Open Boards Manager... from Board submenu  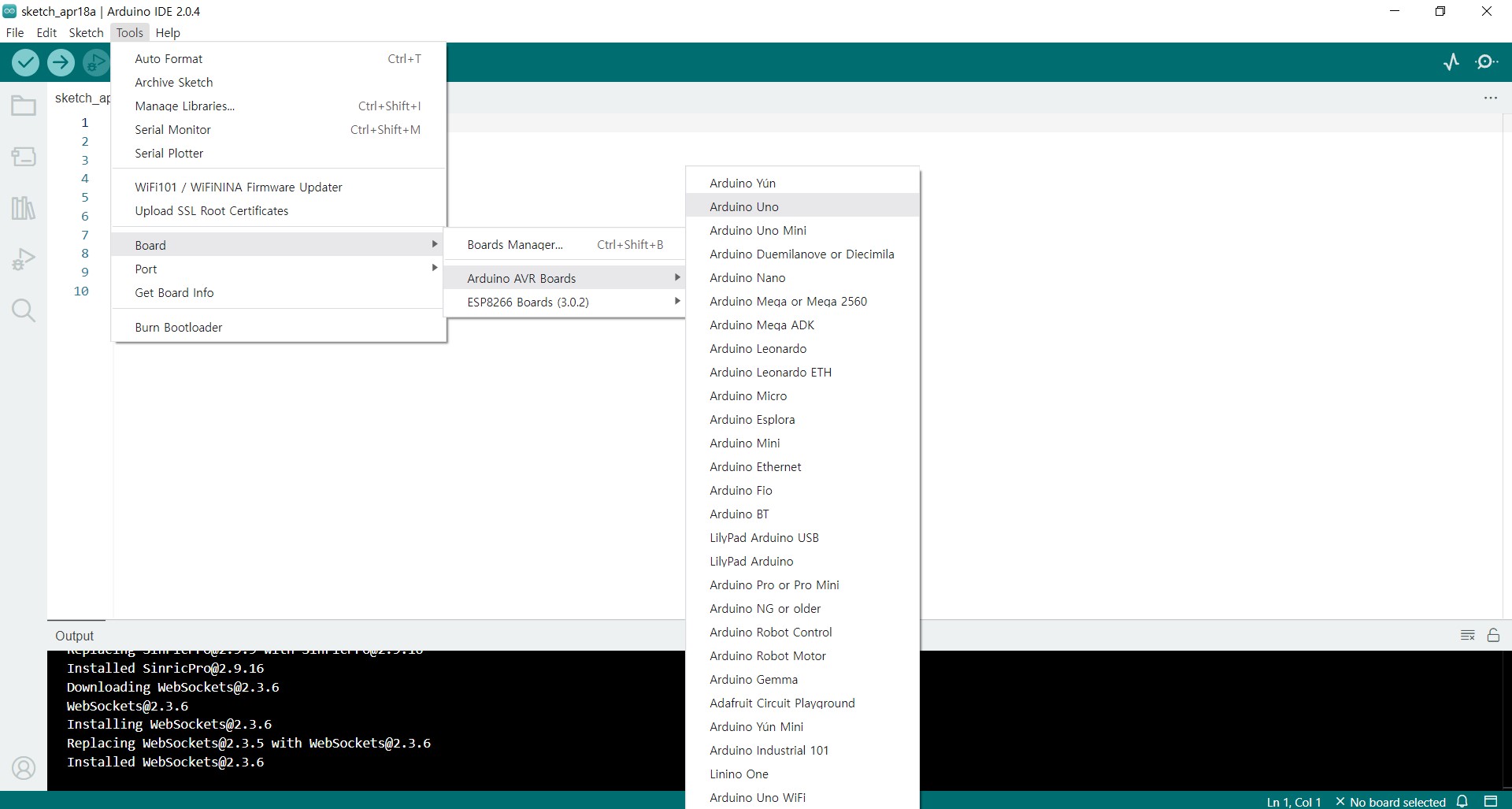(565, 244)
